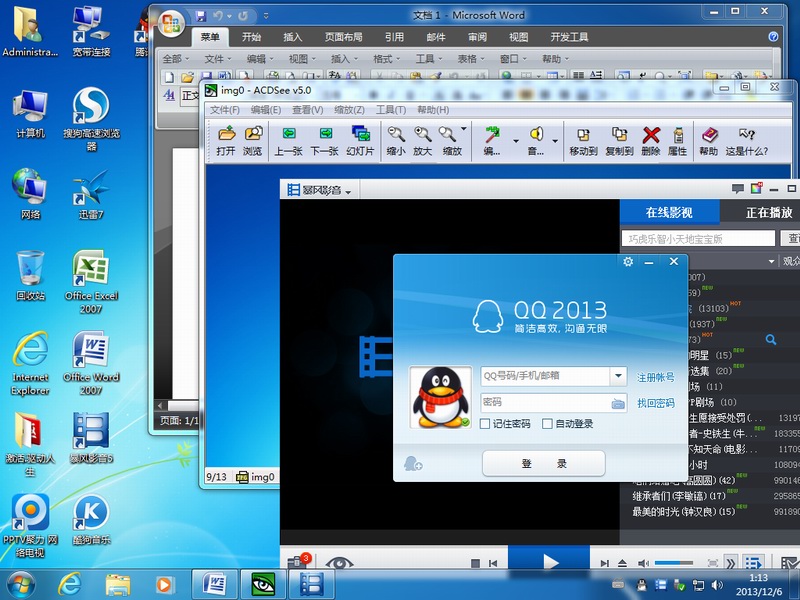This screenshot has height=600, width=800.
Task: Click QQ number input field
Action: (545, 376)
